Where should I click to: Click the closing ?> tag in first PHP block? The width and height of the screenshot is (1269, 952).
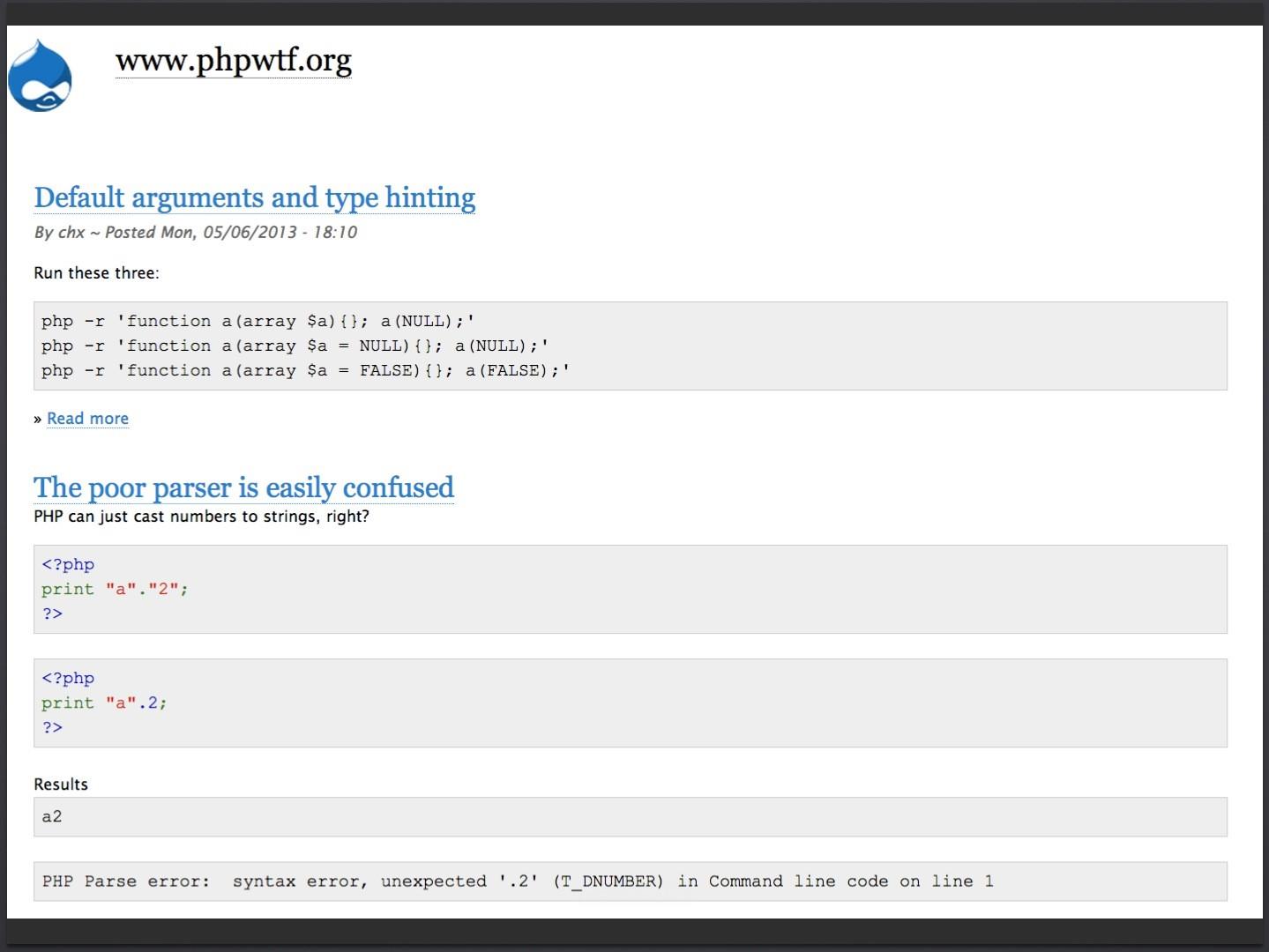click(52, 614)
